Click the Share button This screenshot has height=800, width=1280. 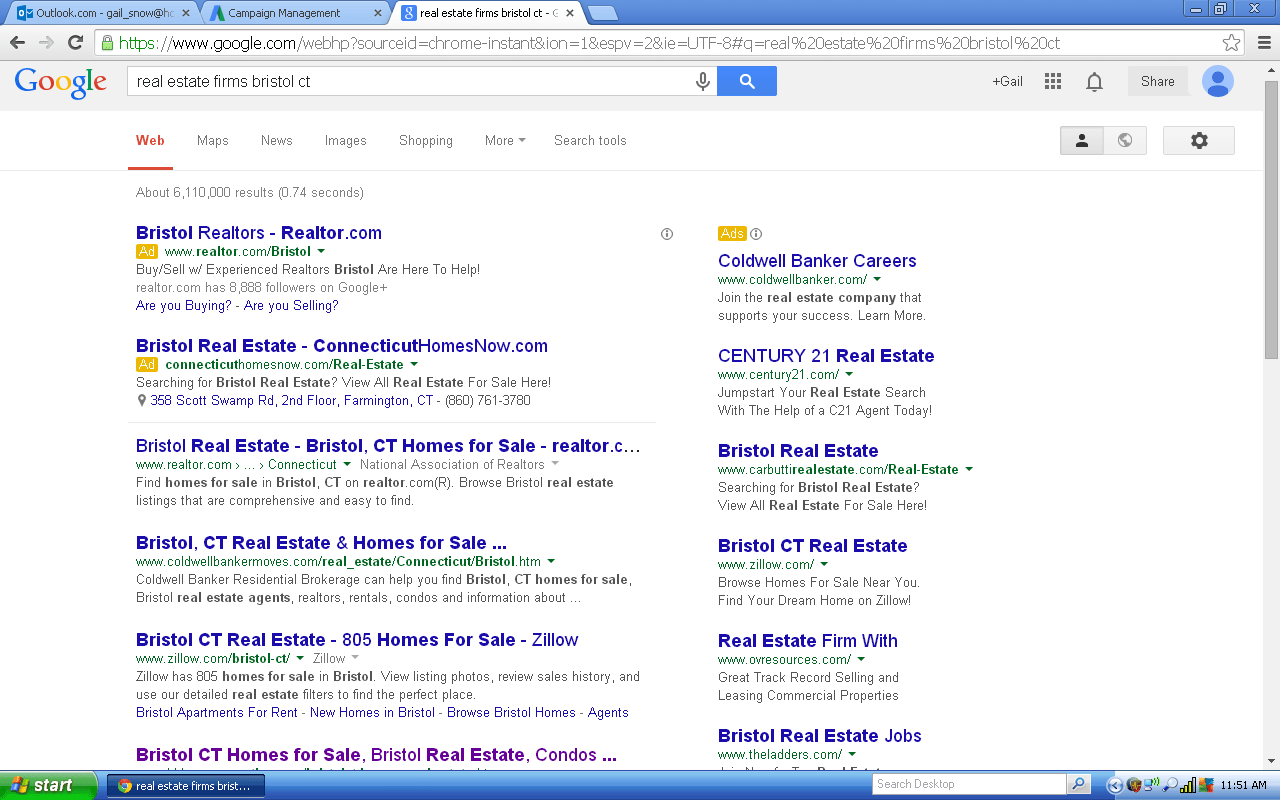point(1158,82)
